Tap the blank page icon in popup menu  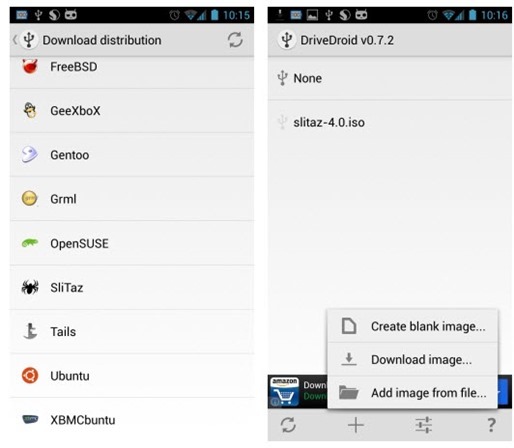point(349,326)
